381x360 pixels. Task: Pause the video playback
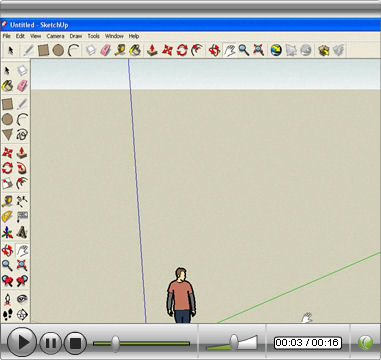point(51,343)
